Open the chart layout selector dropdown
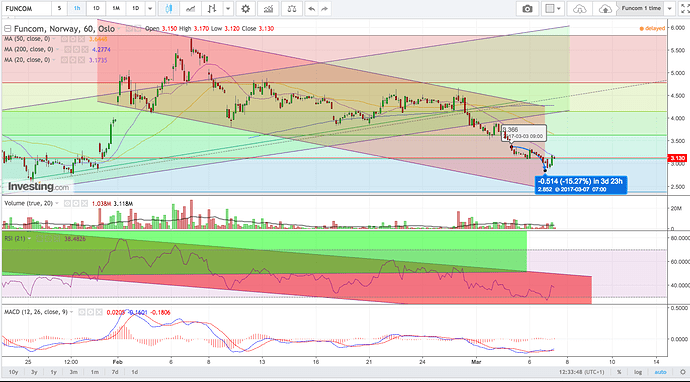 553,8
